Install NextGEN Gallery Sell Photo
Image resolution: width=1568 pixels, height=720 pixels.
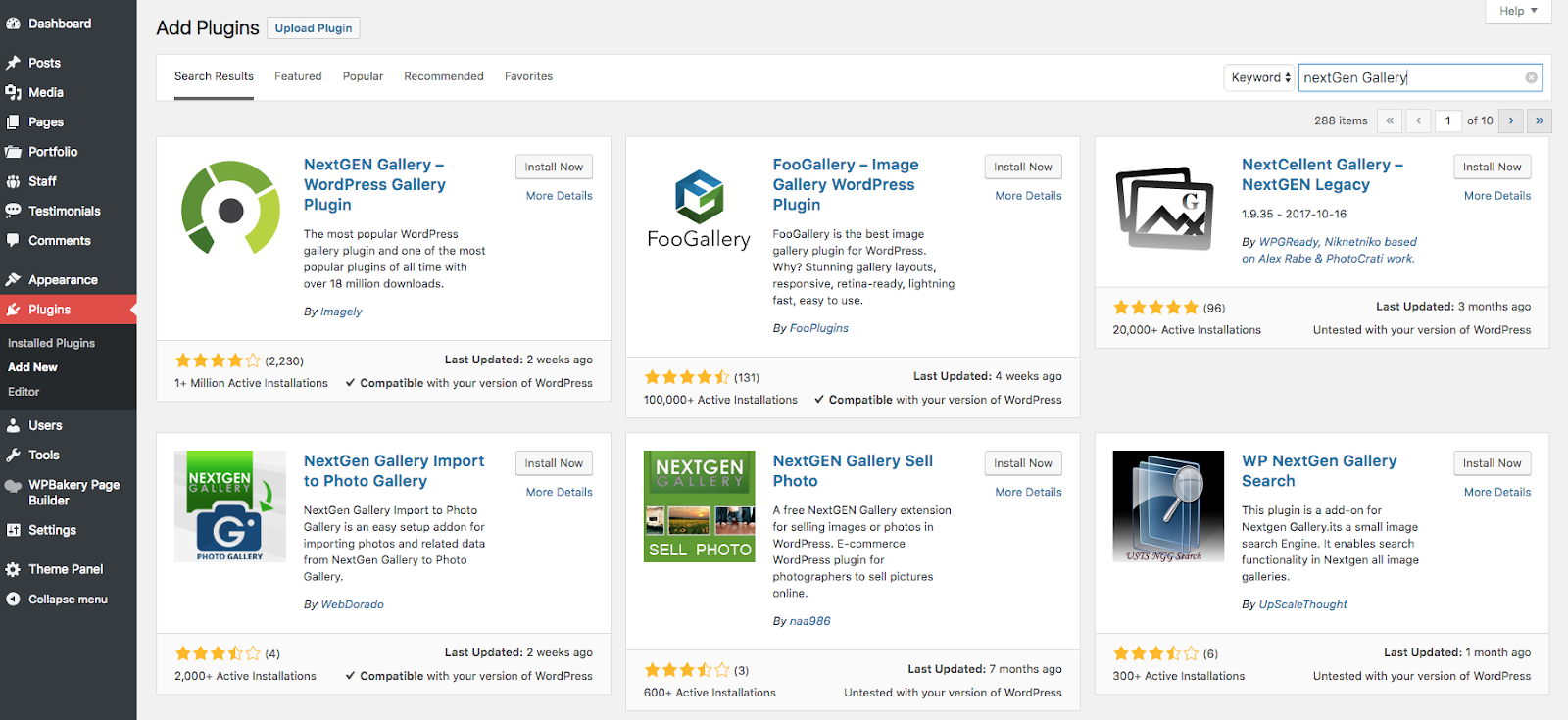[1023, 463]
